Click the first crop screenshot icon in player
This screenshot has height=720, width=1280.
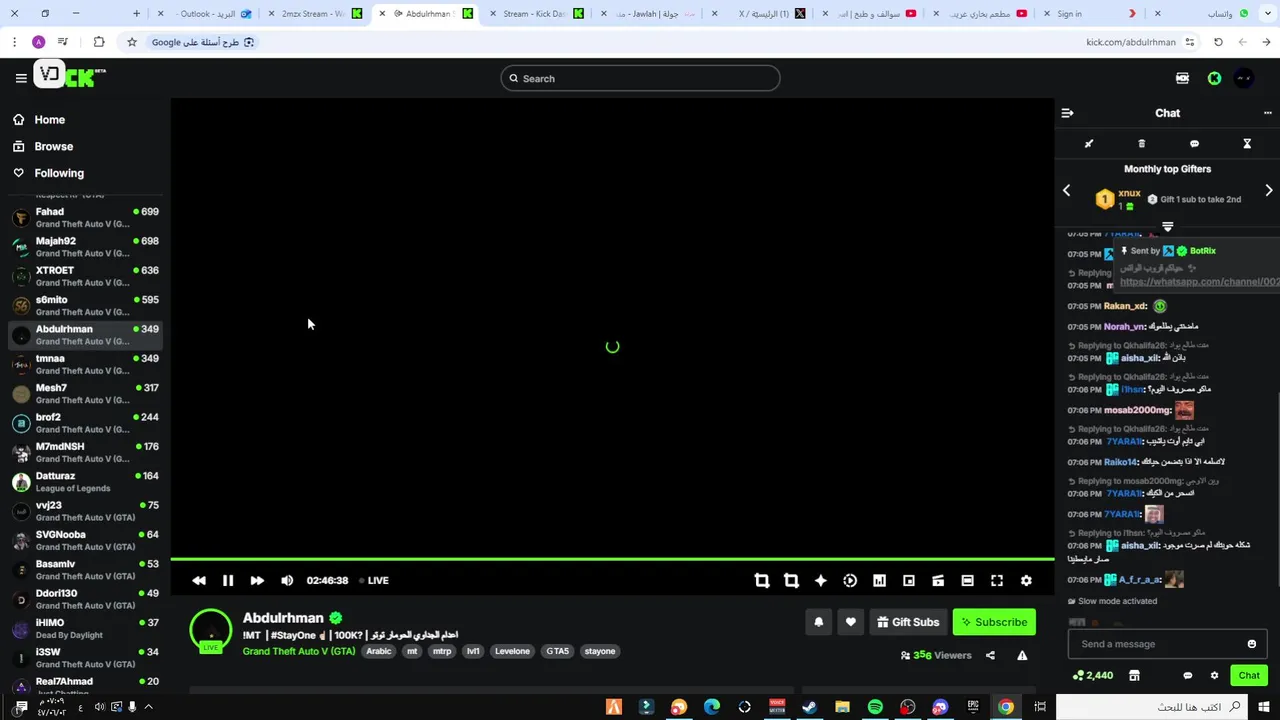pos(762,580)
